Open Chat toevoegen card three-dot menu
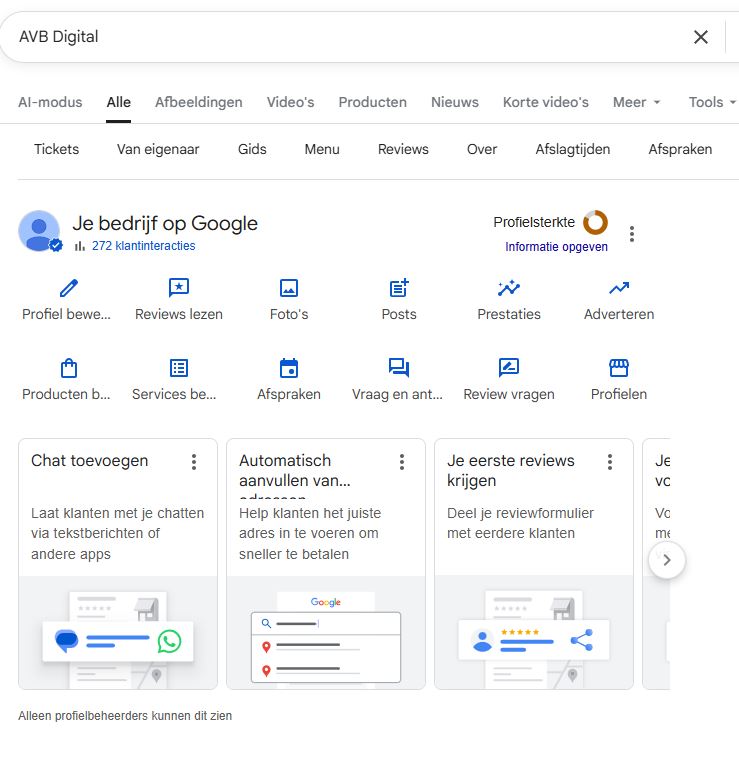Screen dimensions: 739x760 (x=194, y=462)
